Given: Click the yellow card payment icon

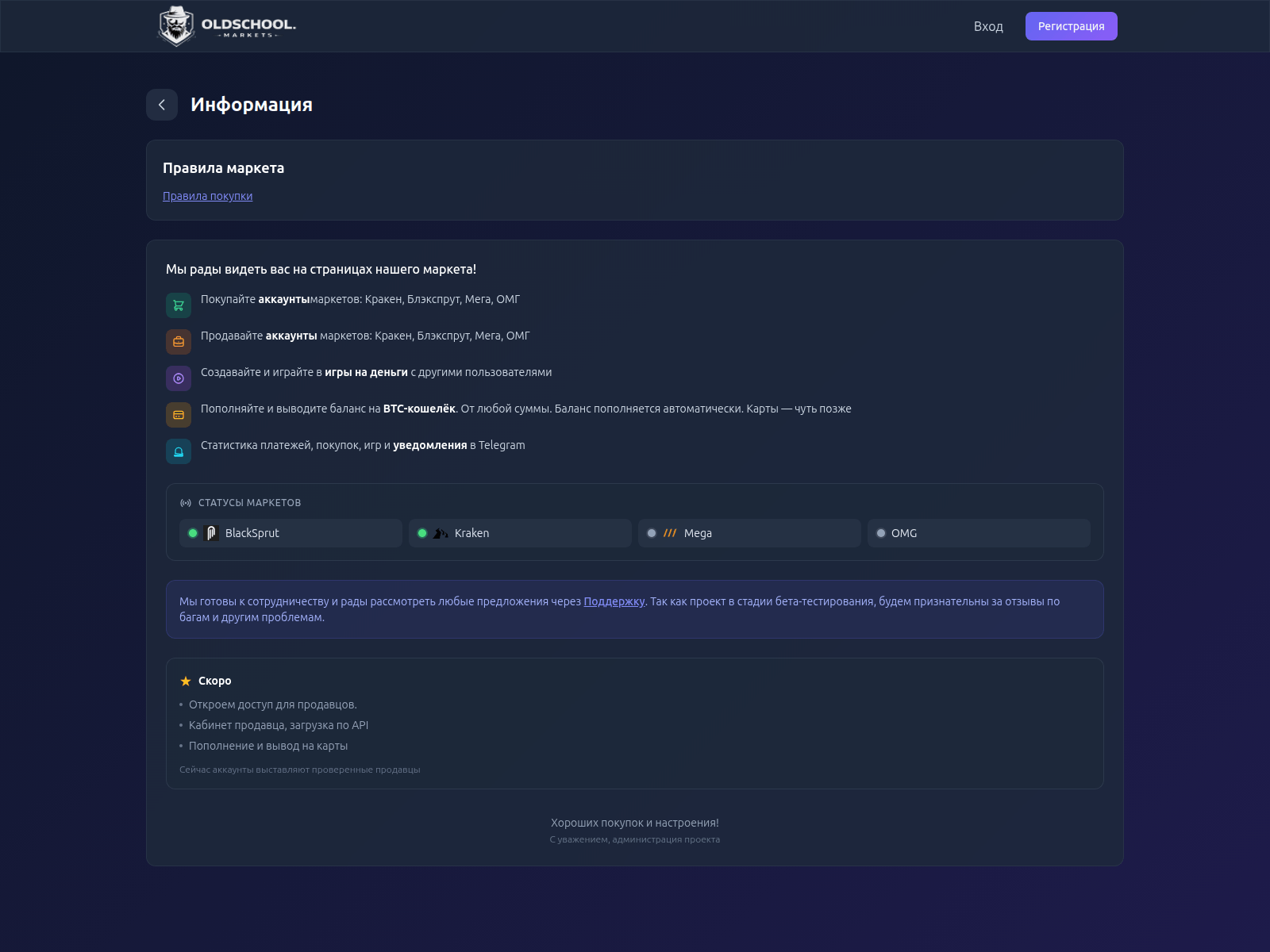Looking at the screenshot, I should point(179,415).
